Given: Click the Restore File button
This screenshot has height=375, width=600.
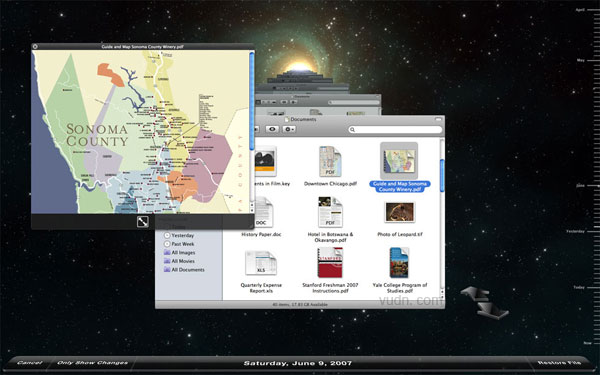Looking at the screenshot, I should 559,362.
